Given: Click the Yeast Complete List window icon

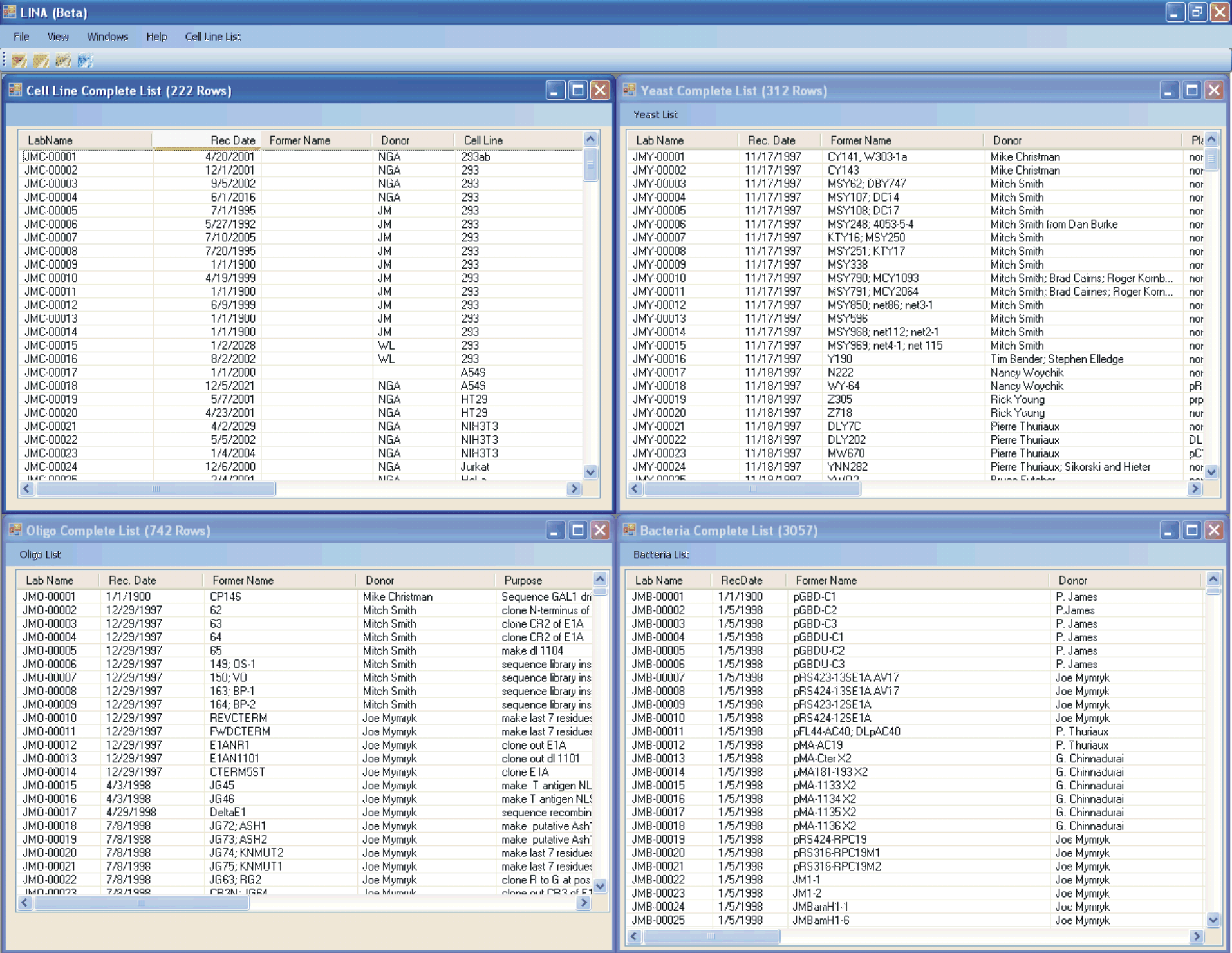Looking at the screenshot, I should tap(629, 90).
